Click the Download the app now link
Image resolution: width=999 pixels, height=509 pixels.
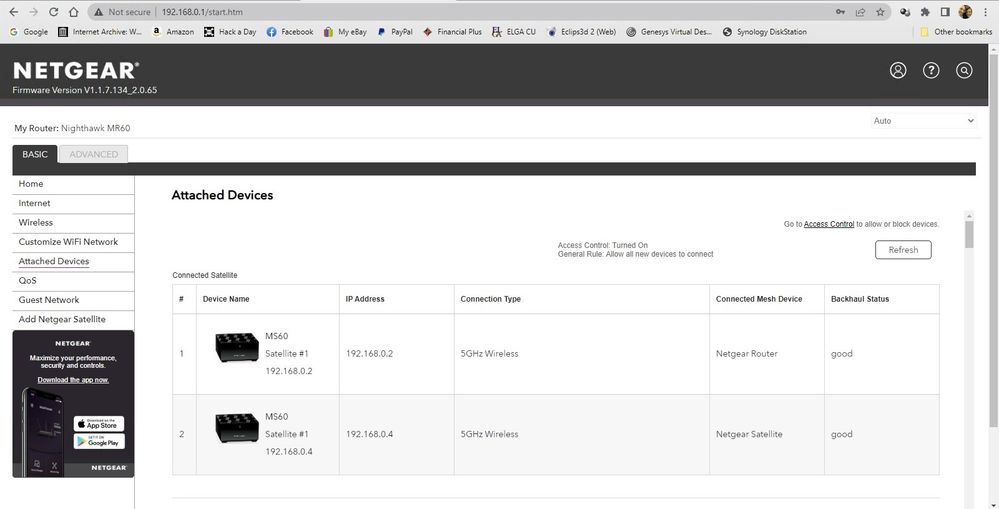pyautogui.click(x=73, y=380)
